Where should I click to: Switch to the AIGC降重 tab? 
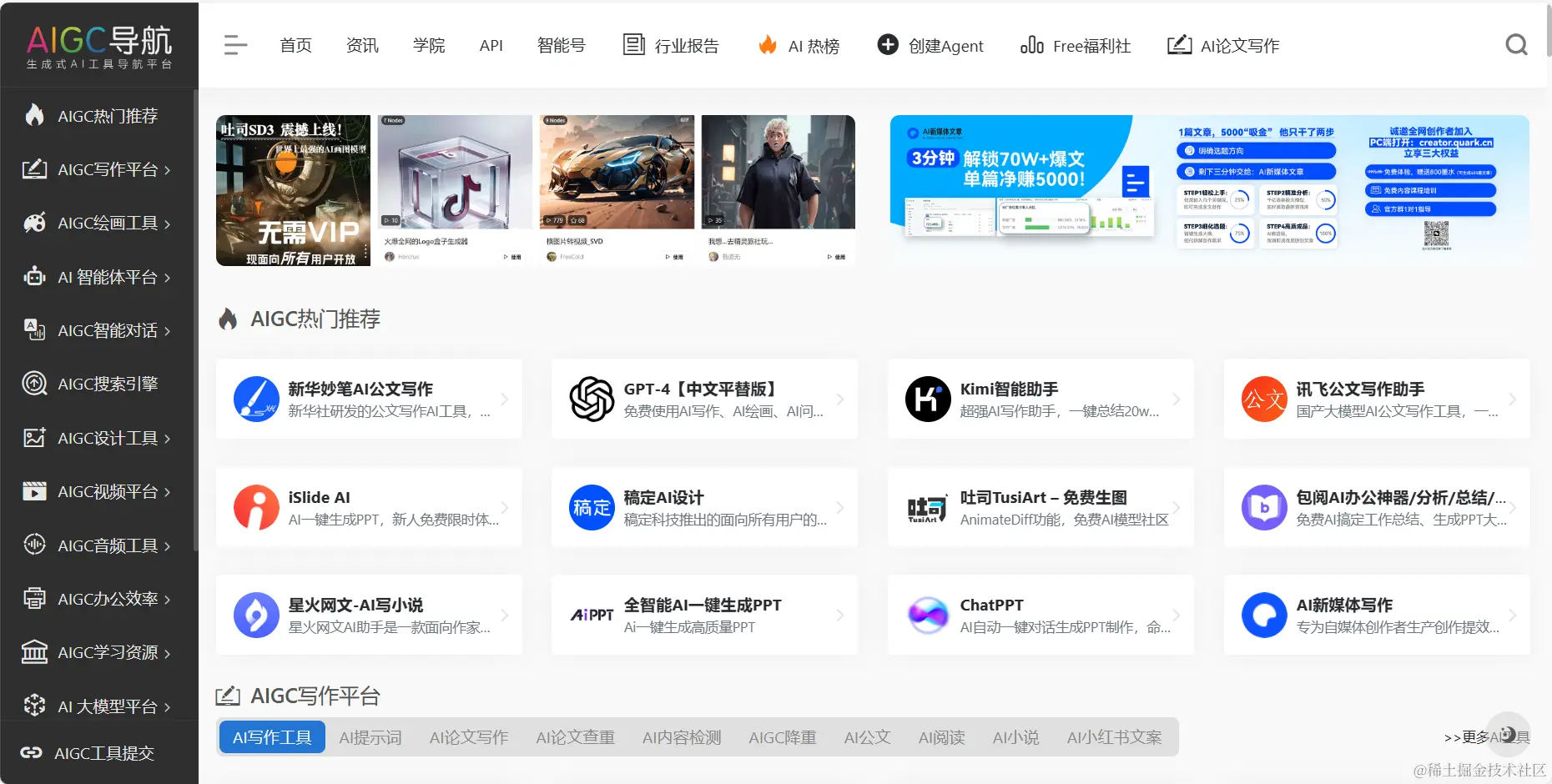pyautogui.click(x=782, y=737)
